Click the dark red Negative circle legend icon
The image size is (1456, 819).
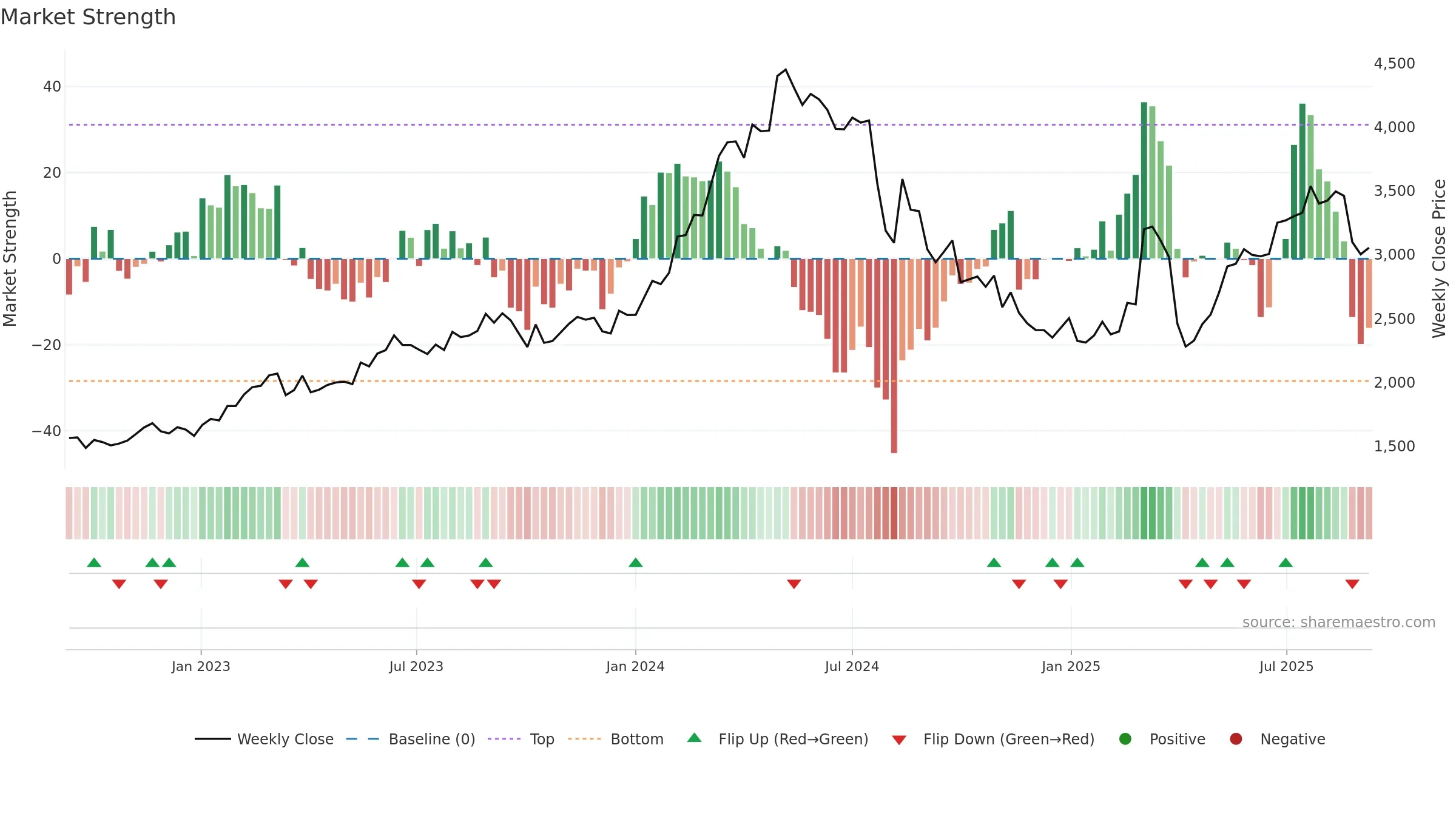(1236, 739)
